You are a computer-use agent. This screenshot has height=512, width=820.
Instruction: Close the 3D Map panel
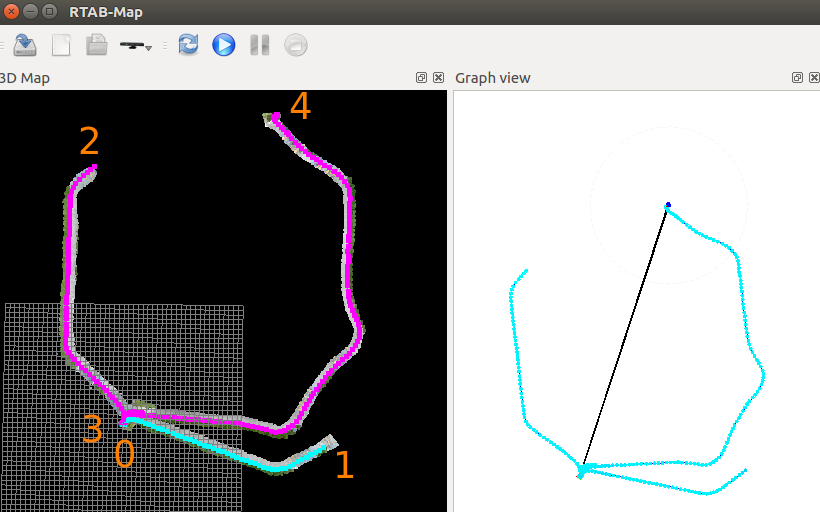click(438, 78)
